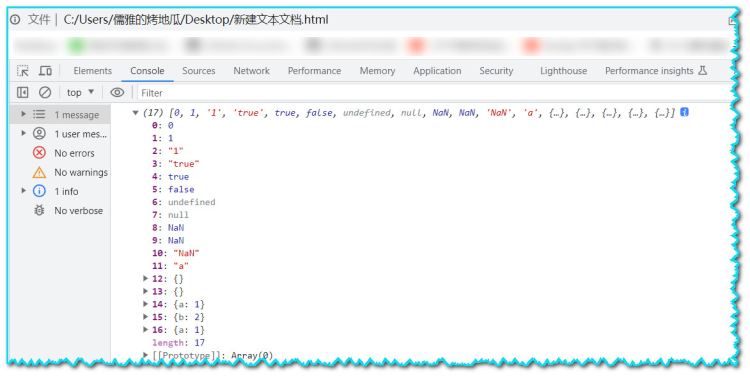This screenshot has width=750, height=377.
Task: Click array entry 10: "NaN"
Action: click(176, 253)
